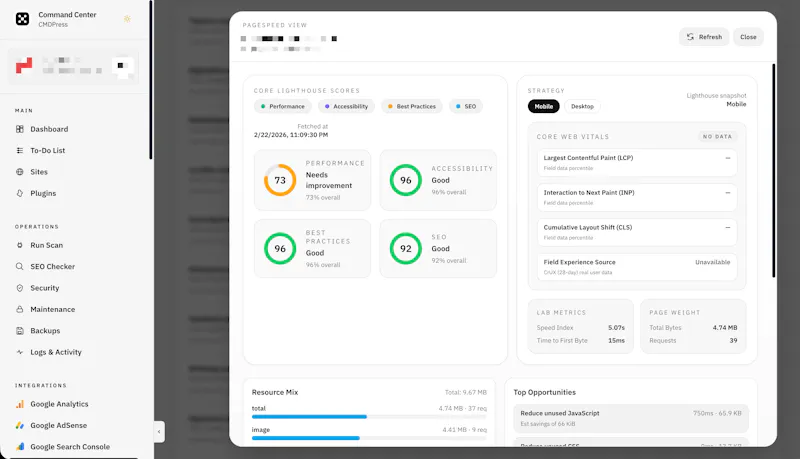800x459 pixels.
Task: Select the Cumulative Layout Shift (CLS) row
Action: [637, 232]
